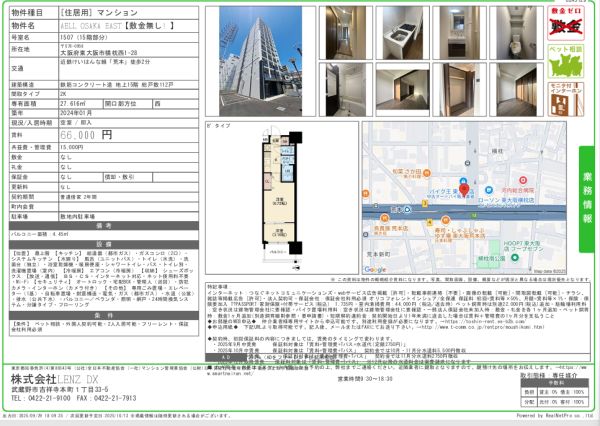The image size is (600, 426).
Task: Click the Powered by RealNetPro footer text
Action: (x=553, y=416)
